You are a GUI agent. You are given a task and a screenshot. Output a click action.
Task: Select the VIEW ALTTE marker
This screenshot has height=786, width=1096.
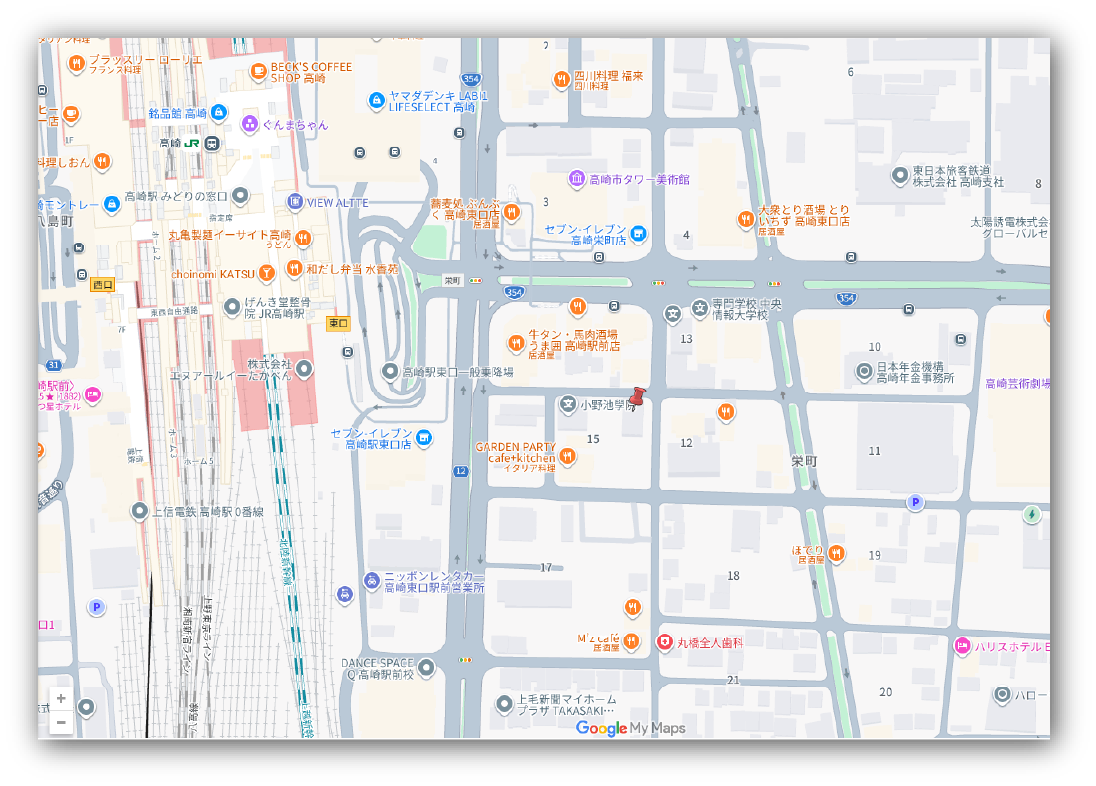tap(295, 202)
